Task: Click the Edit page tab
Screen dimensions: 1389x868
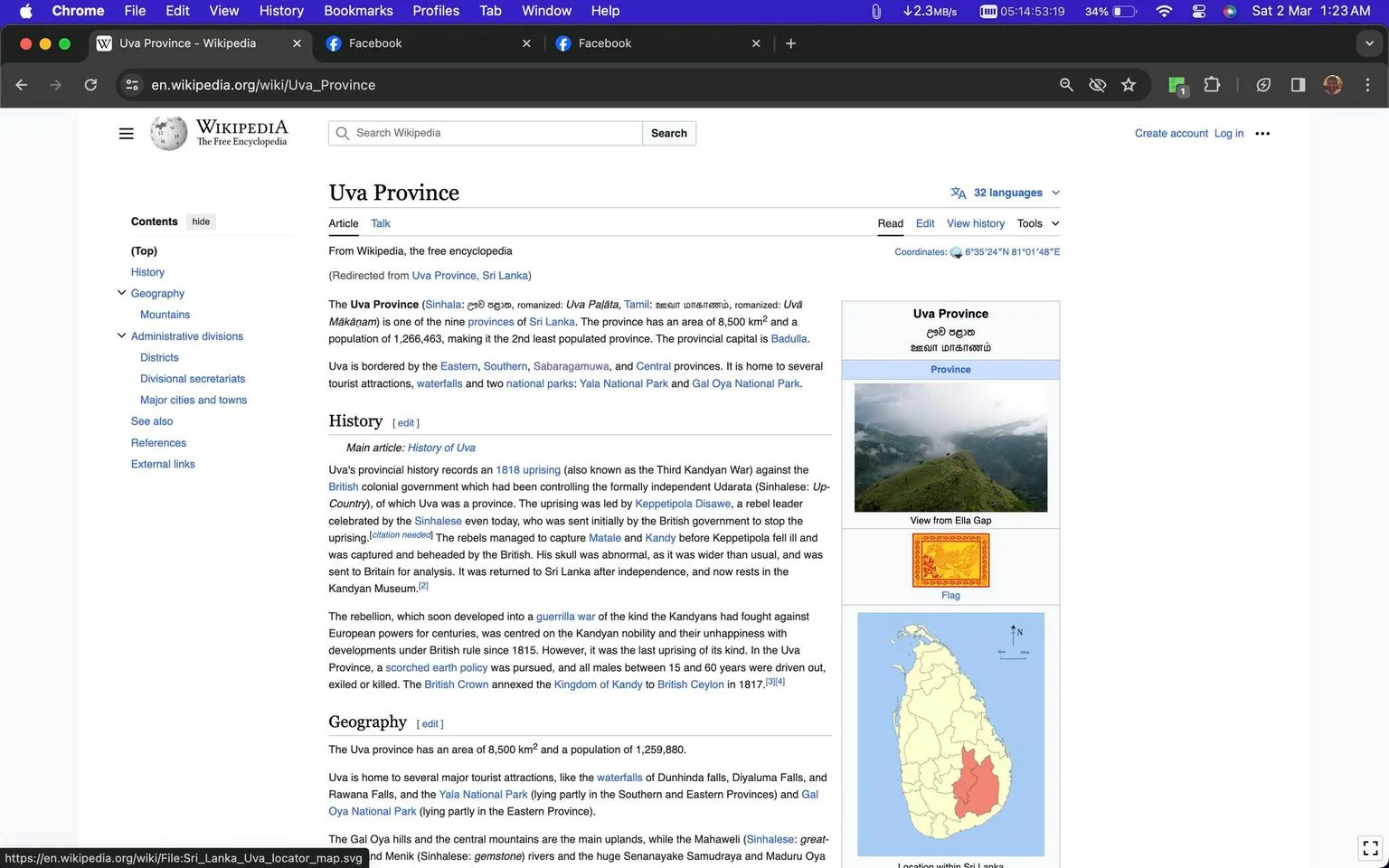Action: click(x=925, y=223)
